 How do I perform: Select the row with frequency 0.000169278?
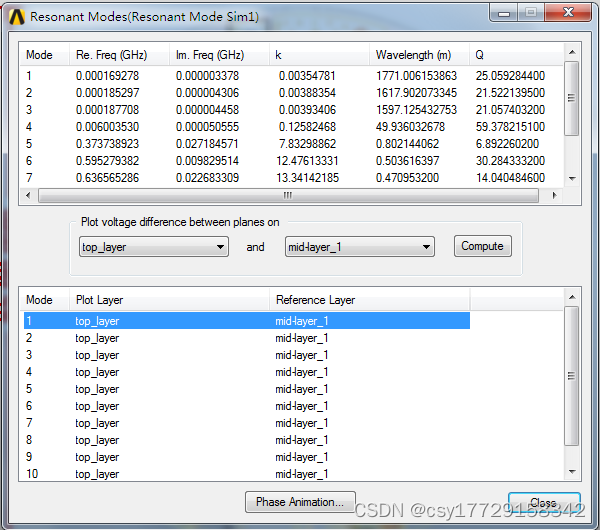point(291,76)
